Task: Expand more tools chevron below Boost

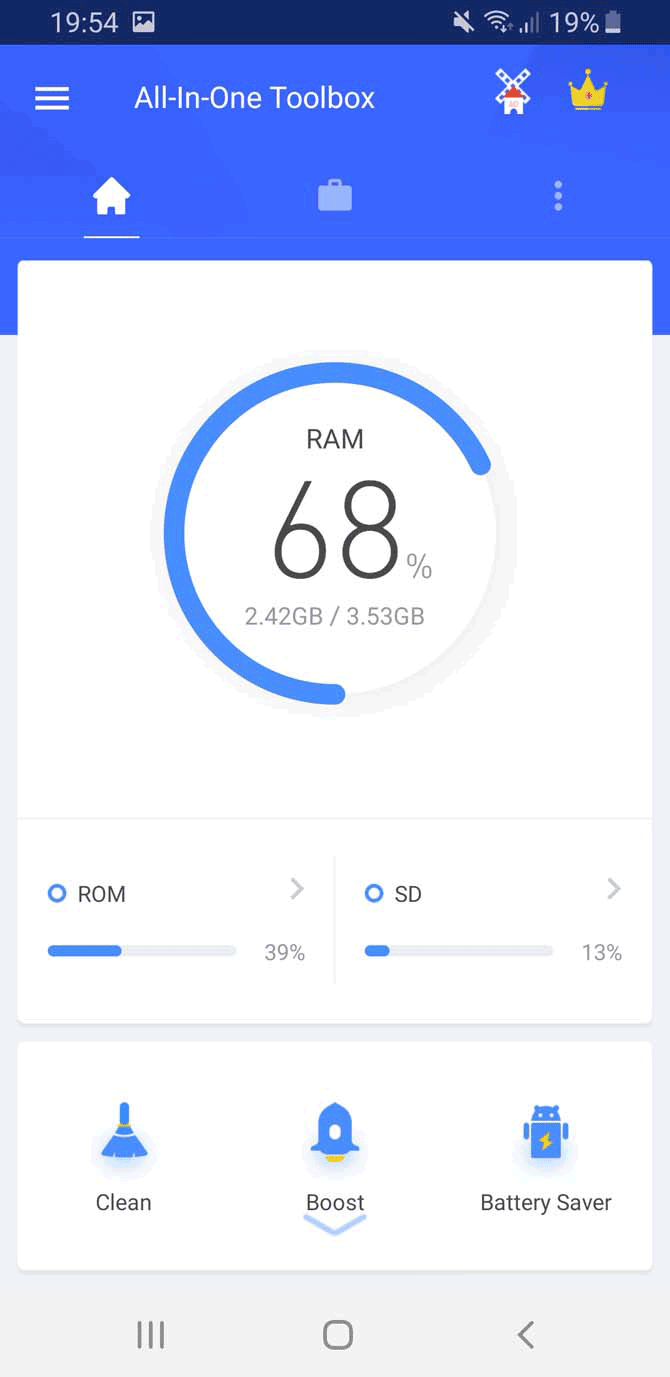Action: [335, 1224]
